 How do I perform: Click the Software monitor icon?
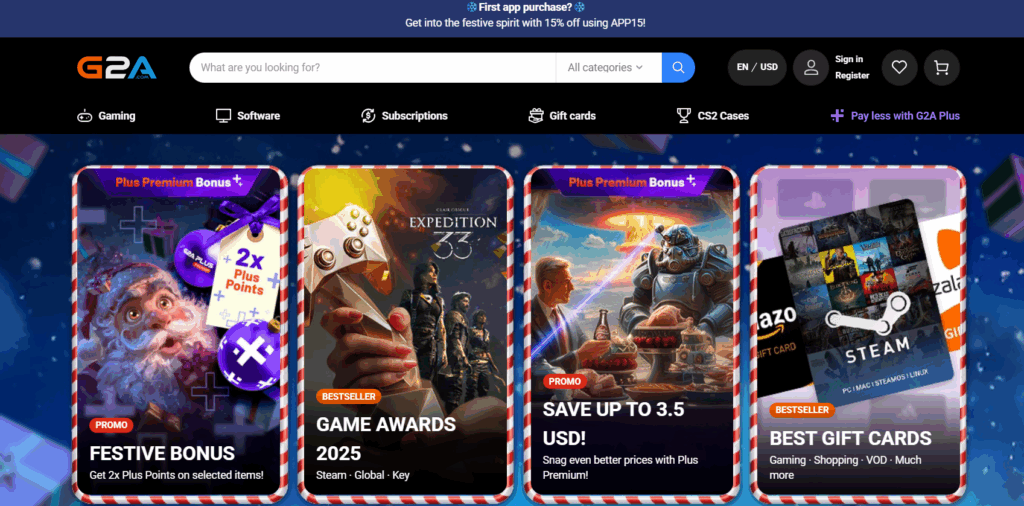click(223, 116)
